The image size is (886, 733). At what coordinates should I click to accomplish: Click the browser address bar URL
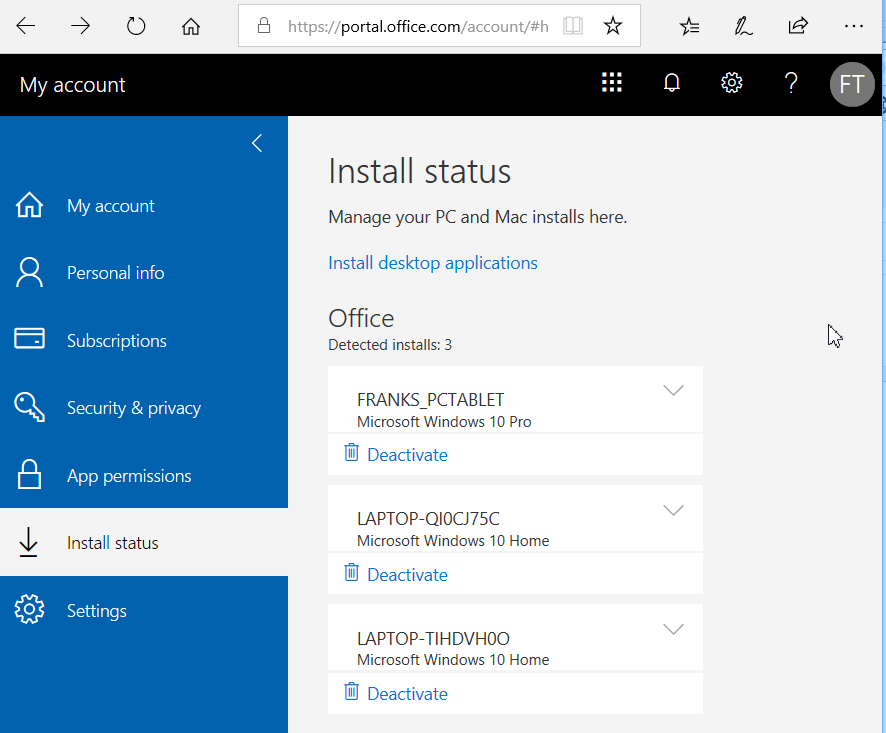click(417, 27)
